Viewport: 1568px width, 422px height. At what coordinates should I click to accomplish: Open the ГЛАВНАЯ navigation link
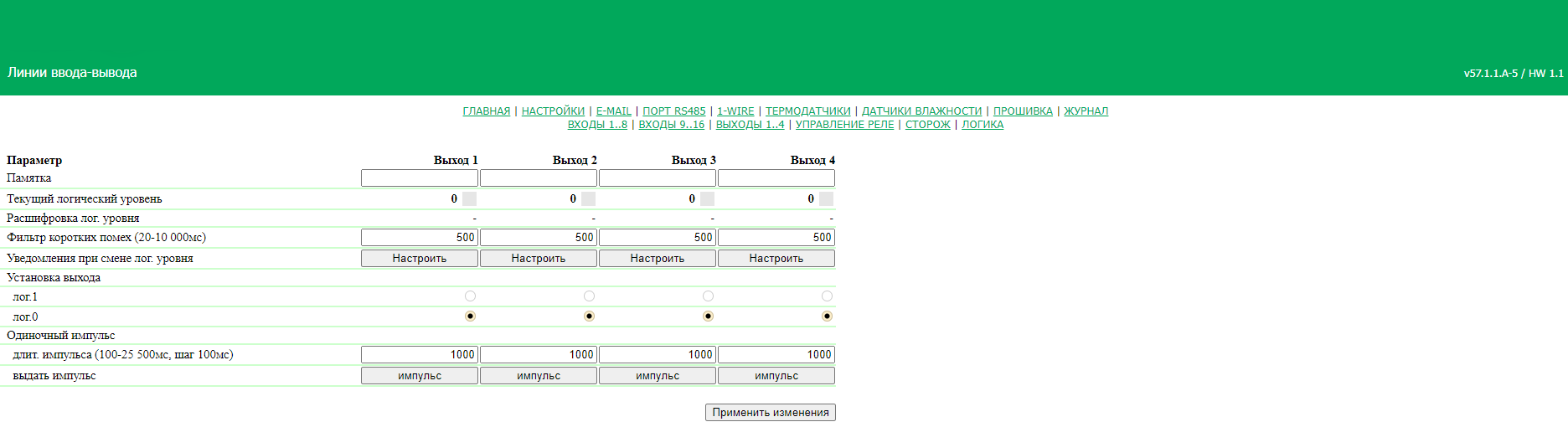point(486,111)
